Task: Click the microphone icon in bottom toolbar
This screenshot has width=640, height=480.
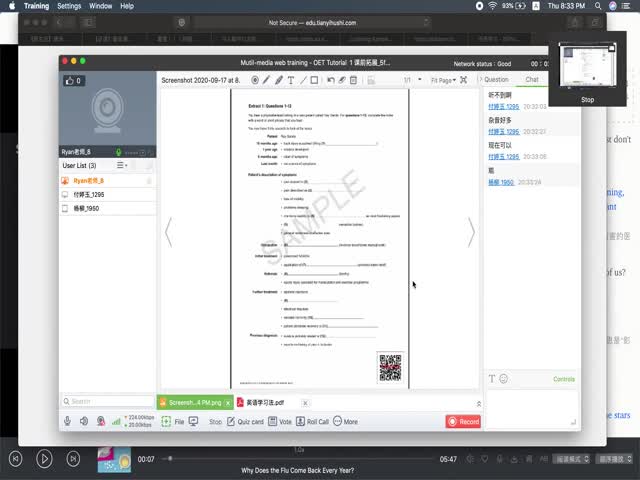Action: click(68, 422)
